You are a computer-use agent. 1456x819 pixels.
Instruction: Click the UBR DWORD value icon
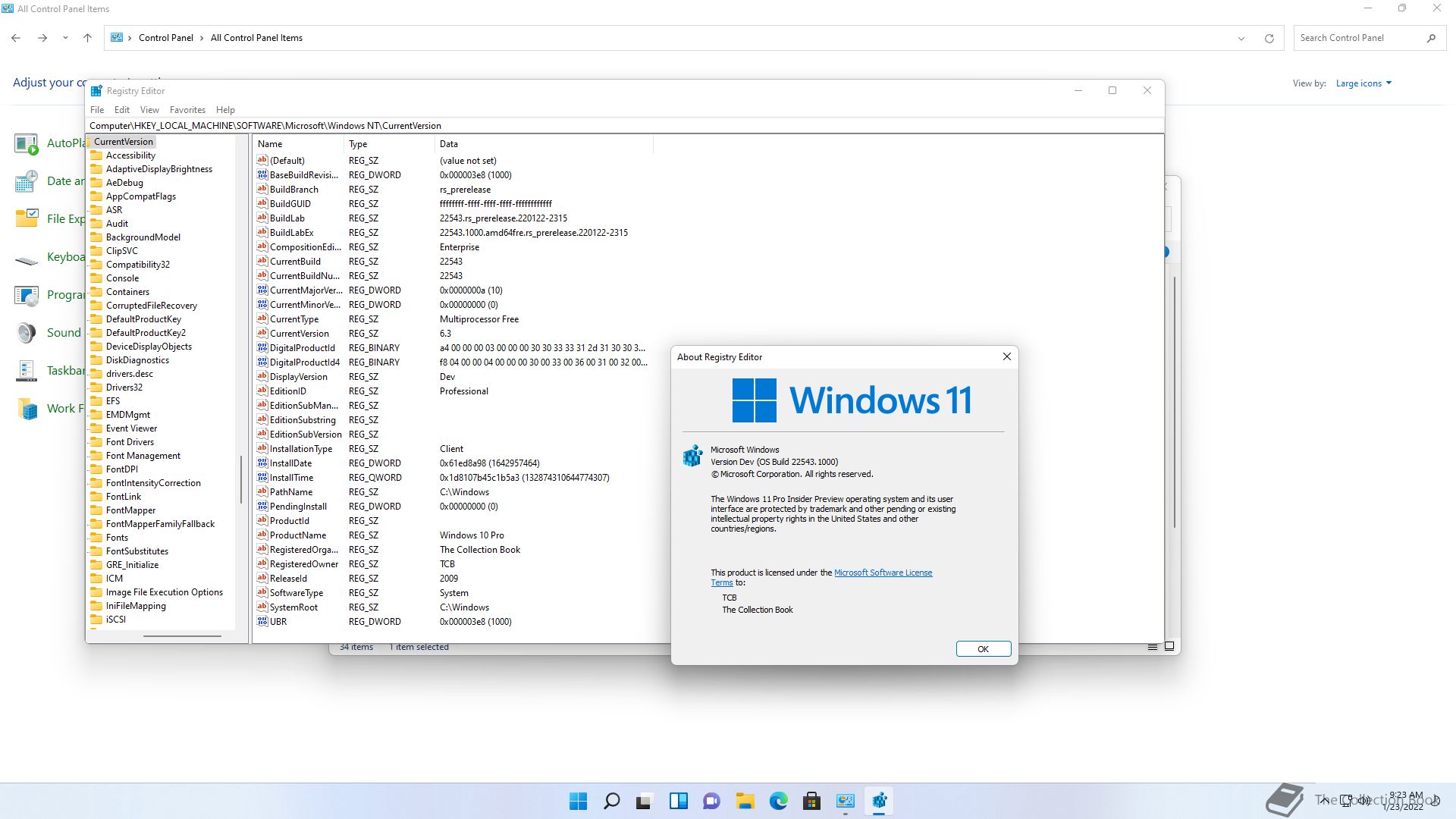coord(262,621)
